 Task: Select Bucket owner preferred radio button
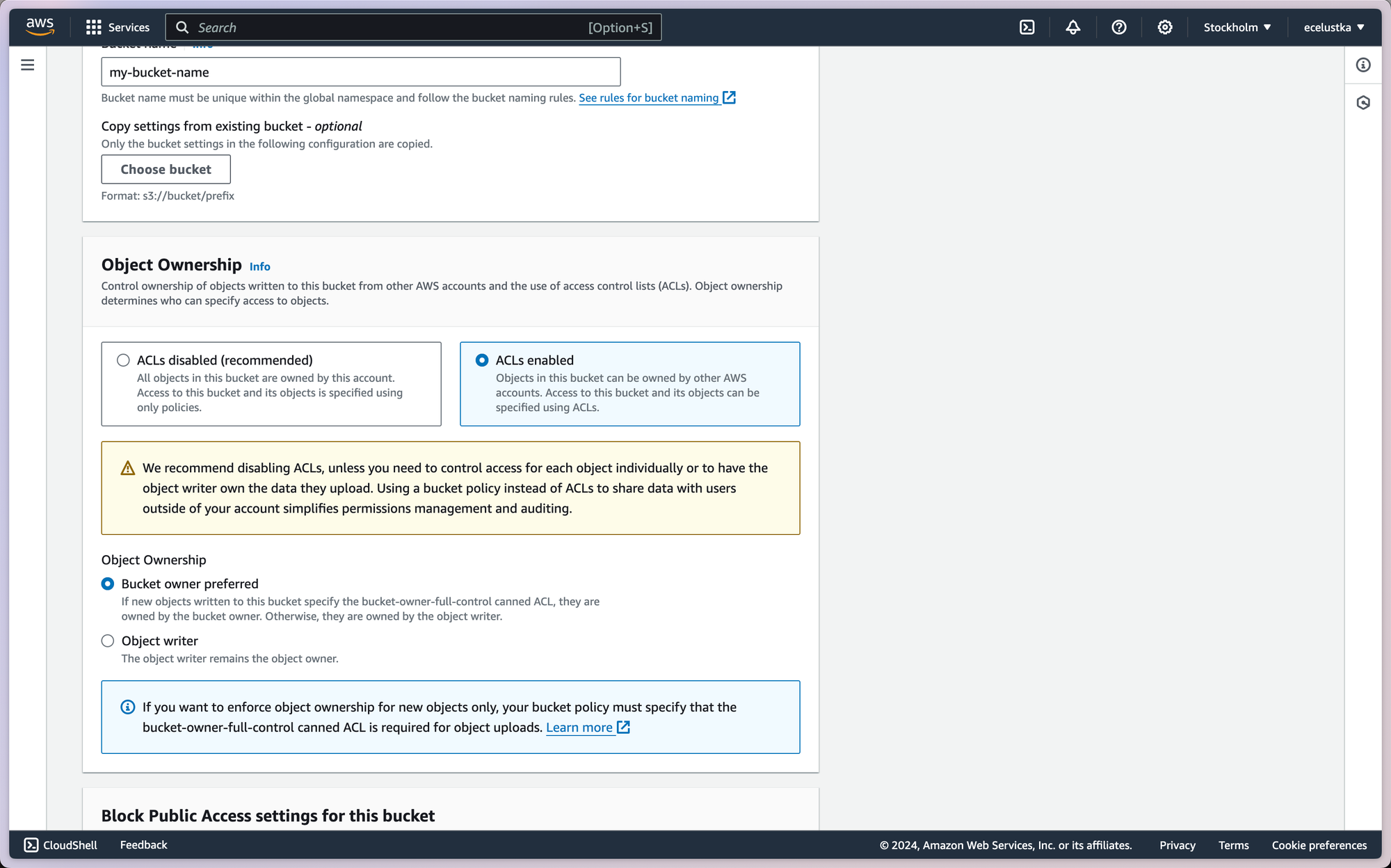(x=108, y=584)
